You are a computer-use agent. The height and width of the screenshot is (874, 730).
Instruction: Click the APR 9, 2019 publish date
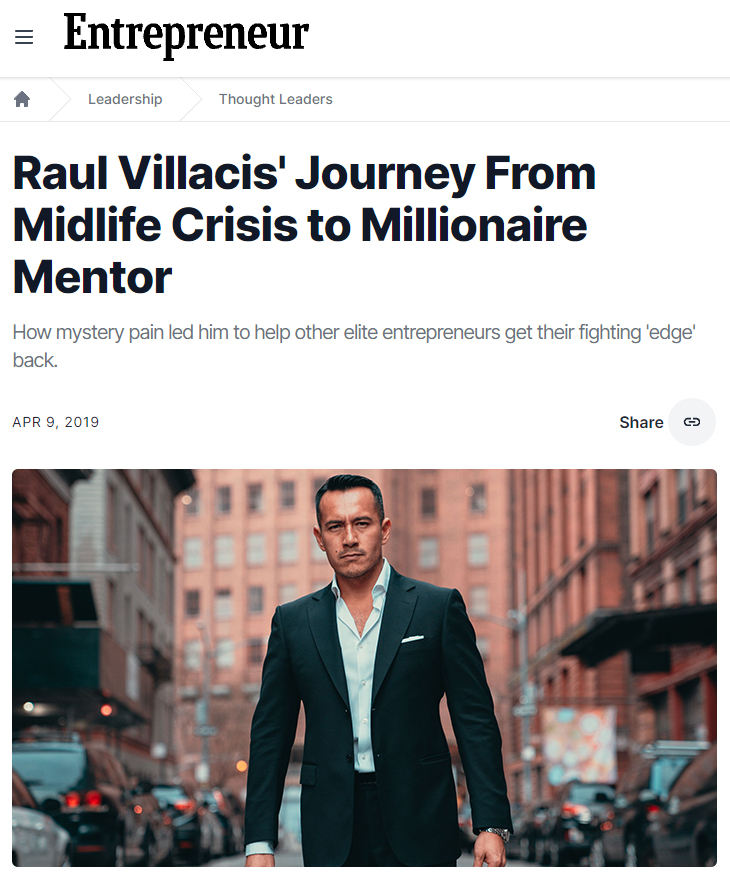tap(56, 422)
